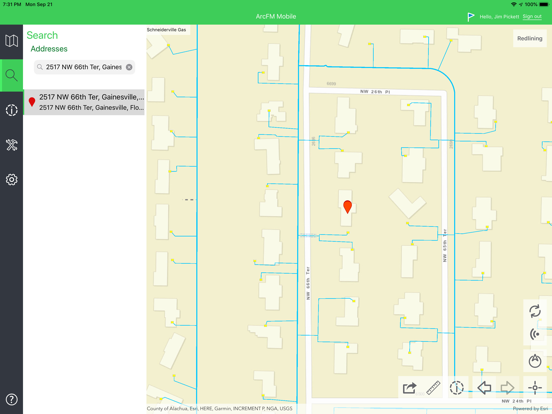Tap the refresh sync icon on map
552x414 pixels.
coord(535,311)
